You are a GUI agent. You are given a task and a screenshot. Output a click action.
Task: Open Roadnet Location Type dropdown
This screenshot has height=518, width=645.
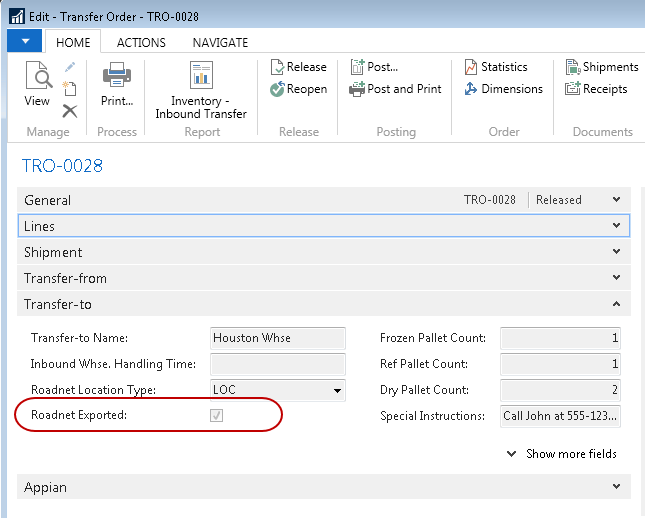(337, 390)
